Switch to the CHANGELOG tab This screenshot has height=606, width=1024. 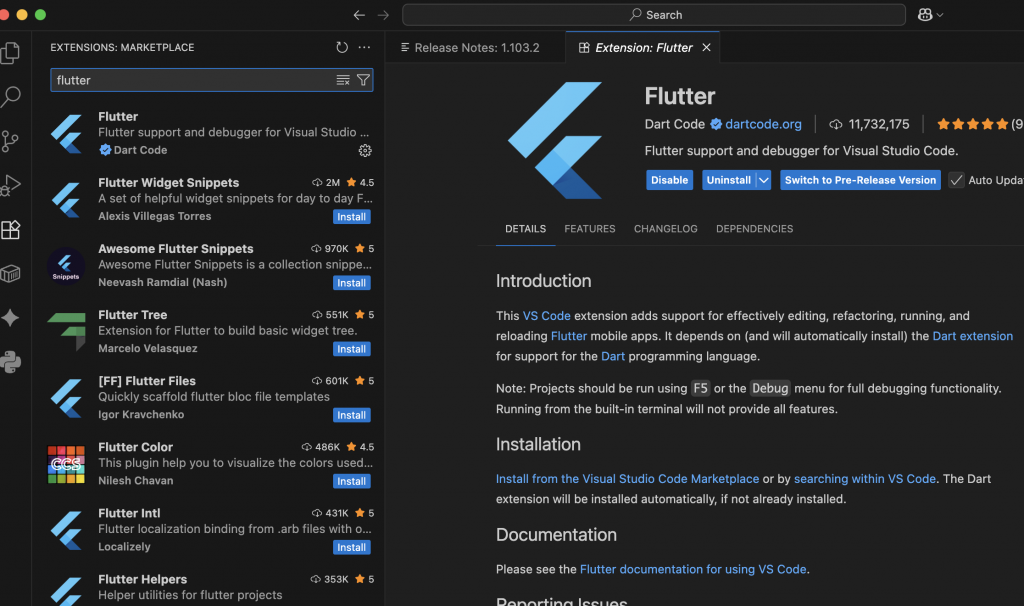click(x=665, y=229)
